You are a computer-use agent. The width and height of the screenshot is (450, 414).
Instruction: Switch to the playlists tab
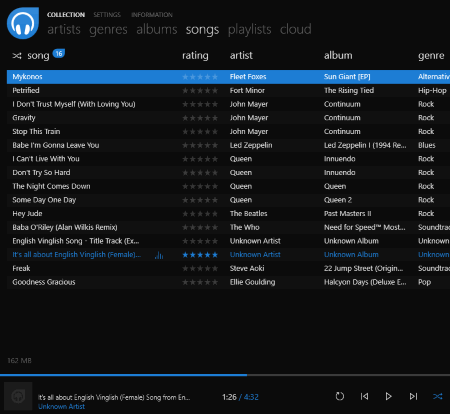coord(250,29)
